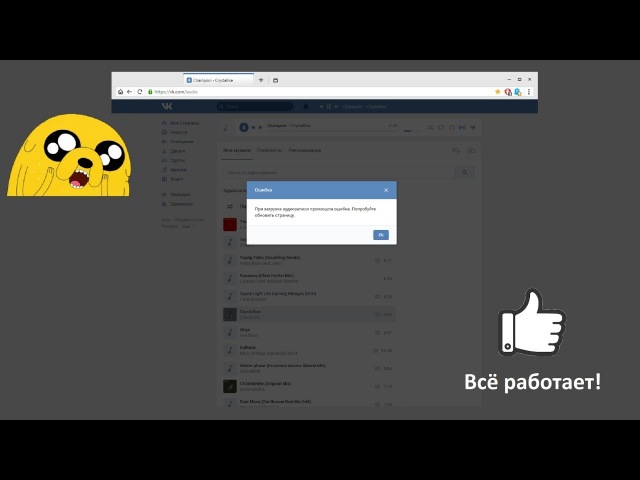Select the highlighted Crystalline track row
The height and width of the screenshot is (480, 640).
click(309, 314)
